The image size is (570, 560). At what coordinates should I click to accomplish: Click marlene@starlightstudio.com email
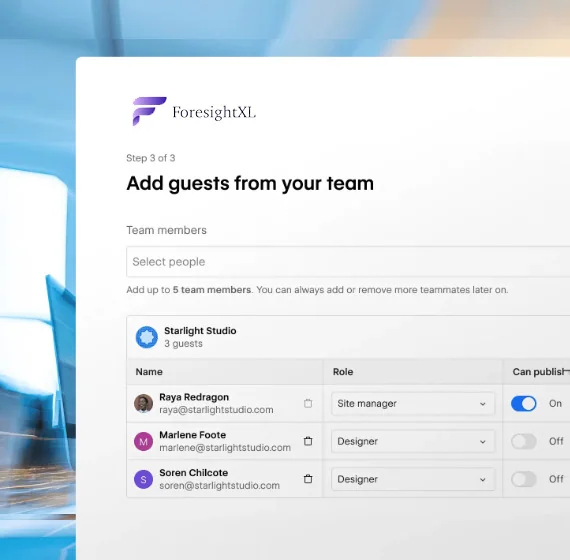225,448
